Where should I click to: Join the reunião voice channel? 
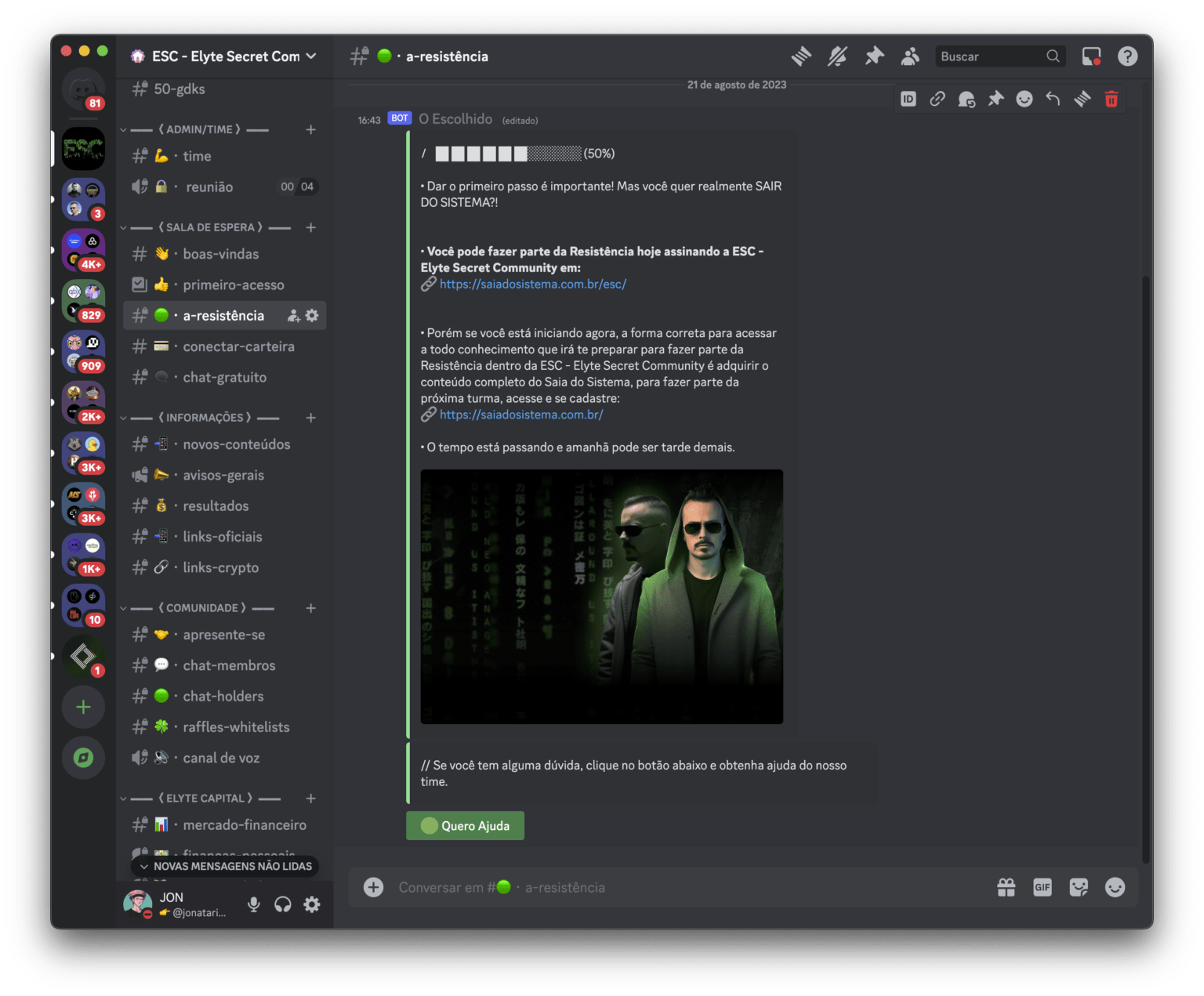225,187
